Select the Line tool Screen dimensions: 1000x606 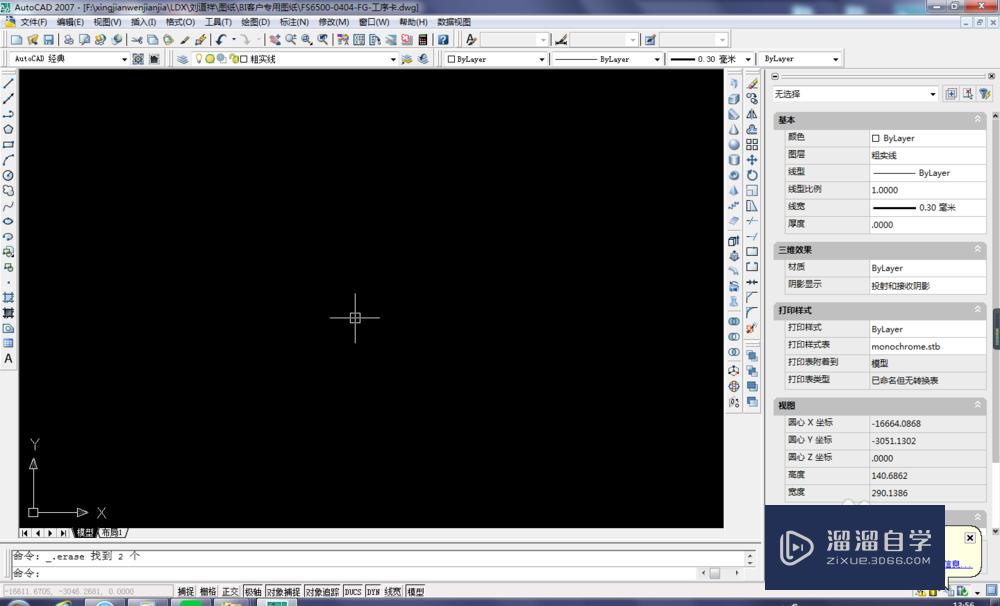tap(8, 82)
